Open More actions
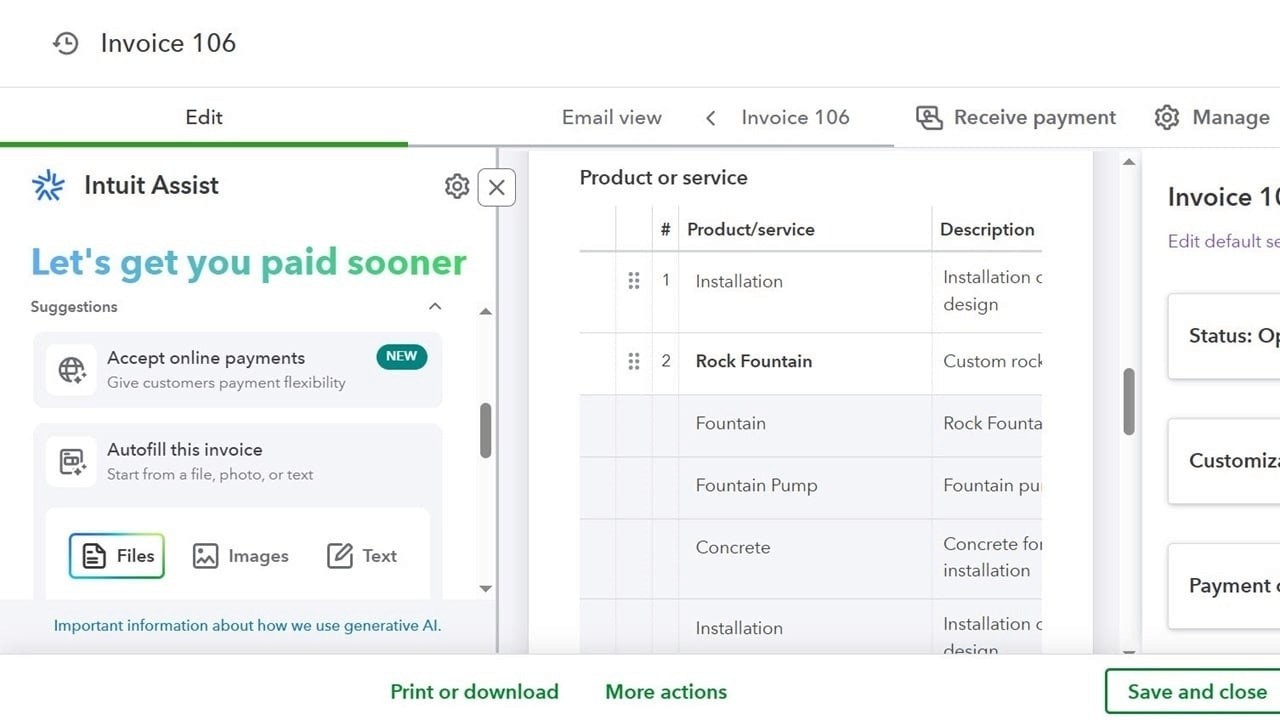This screenshot has width=1280, height=720. tap(666, 691)
